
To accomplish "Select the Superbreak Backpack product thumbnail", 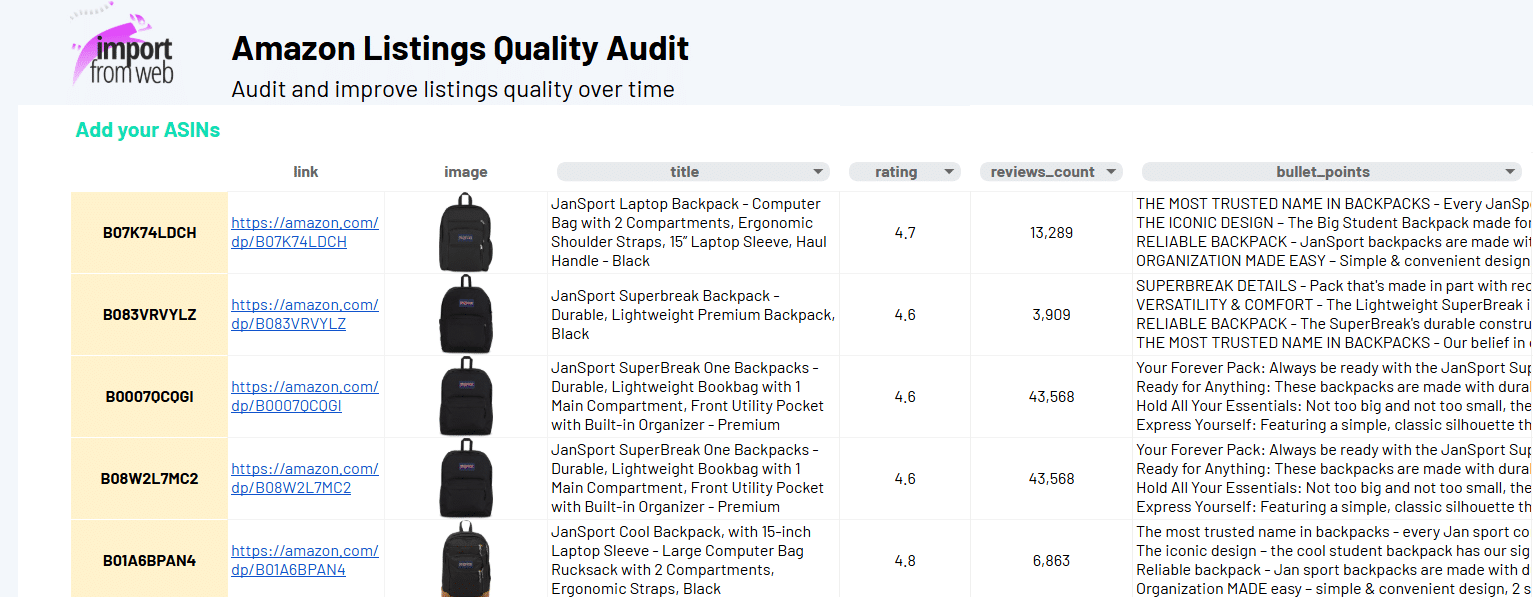I will pos(466,314).
